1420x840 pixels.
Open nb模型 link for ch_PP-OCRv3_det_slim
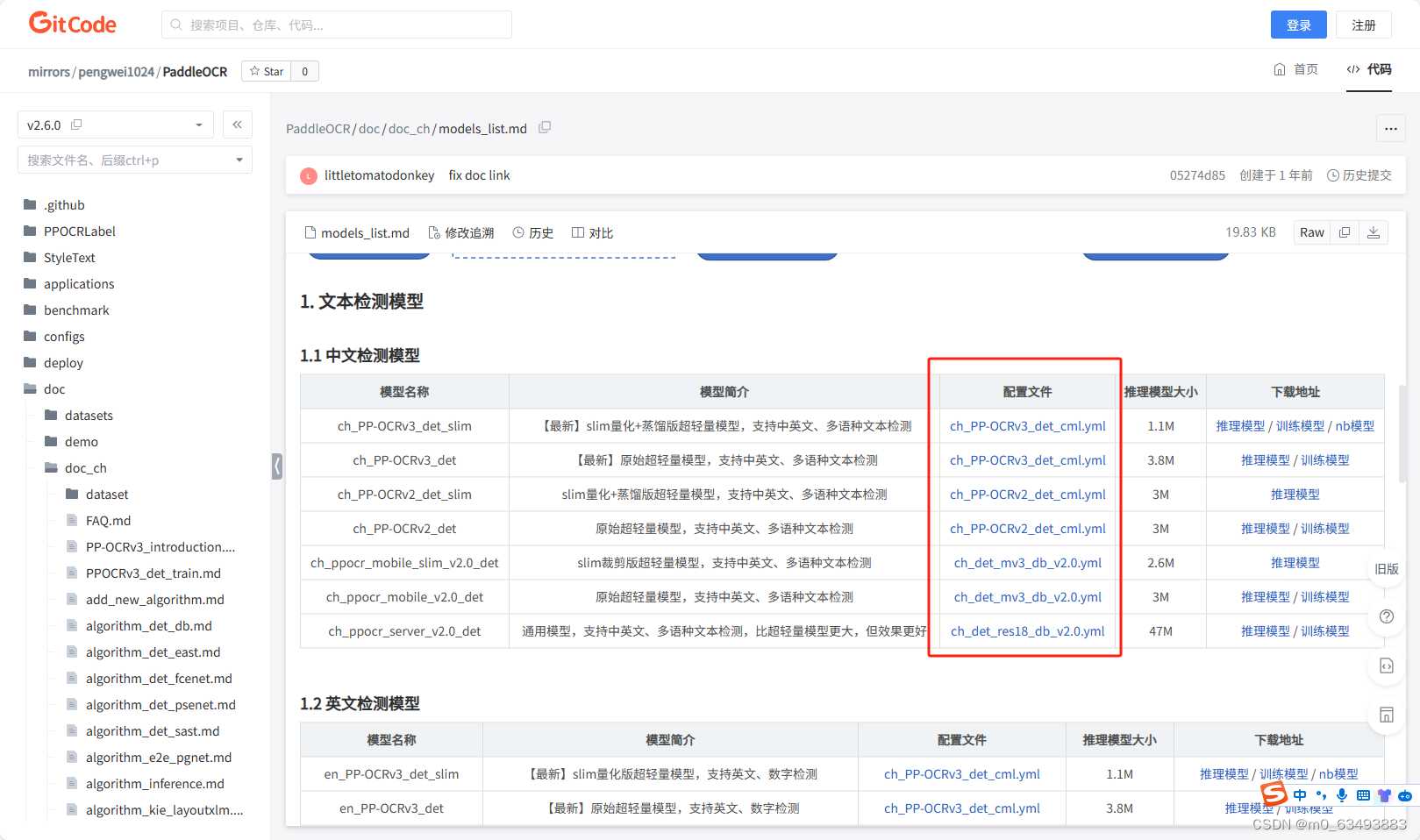click(x=1354, y=426)
